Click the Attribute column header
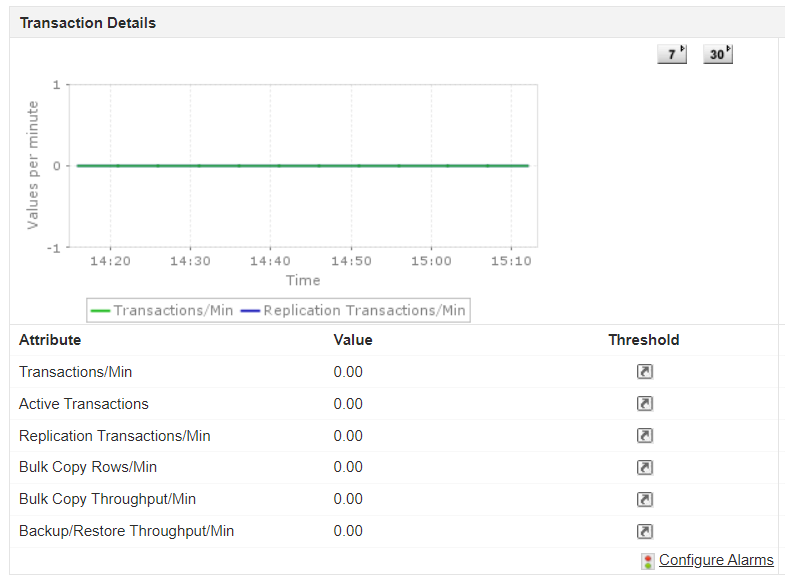Screen dimensions: 785x586 (50, 340)
